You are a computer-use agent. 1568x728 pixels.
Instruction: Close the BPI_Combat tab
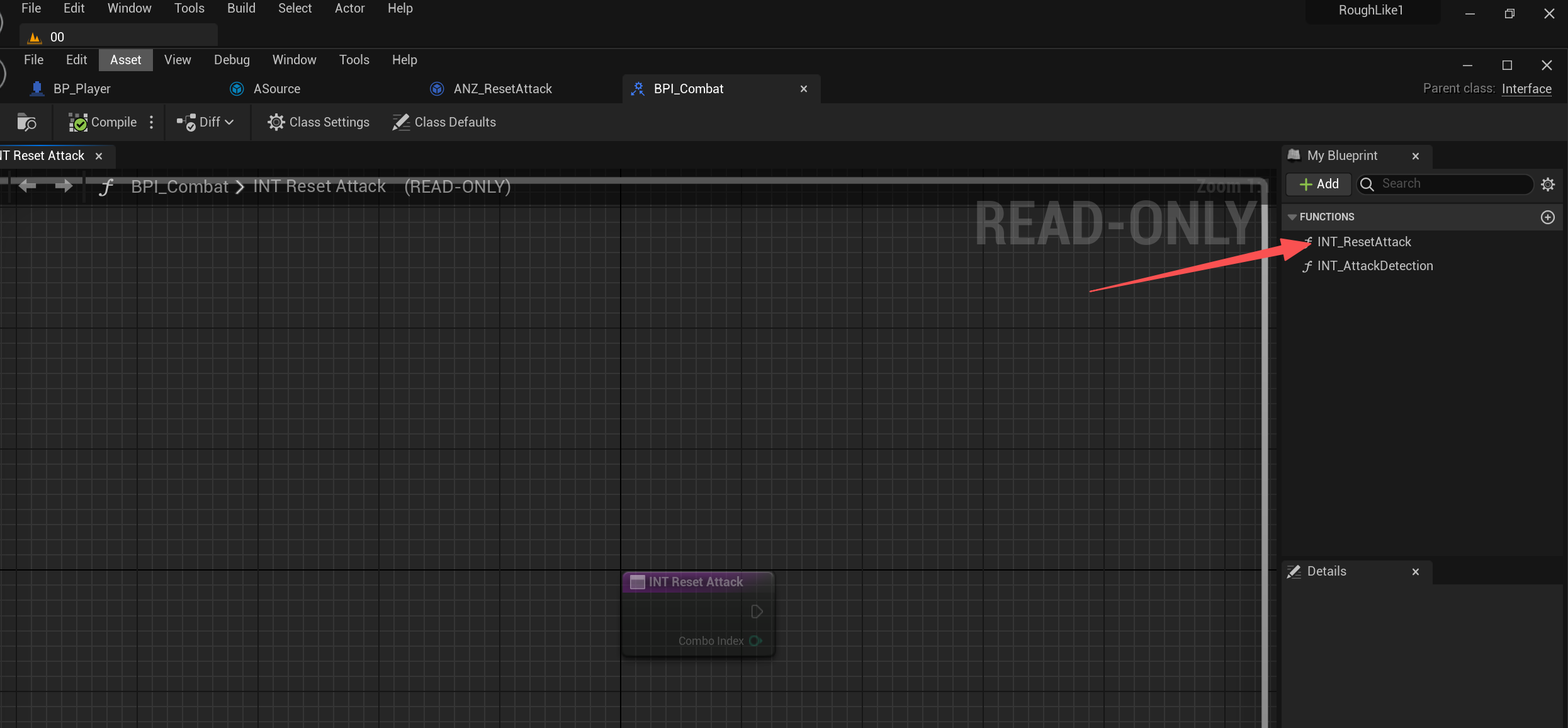click(804, 89)
